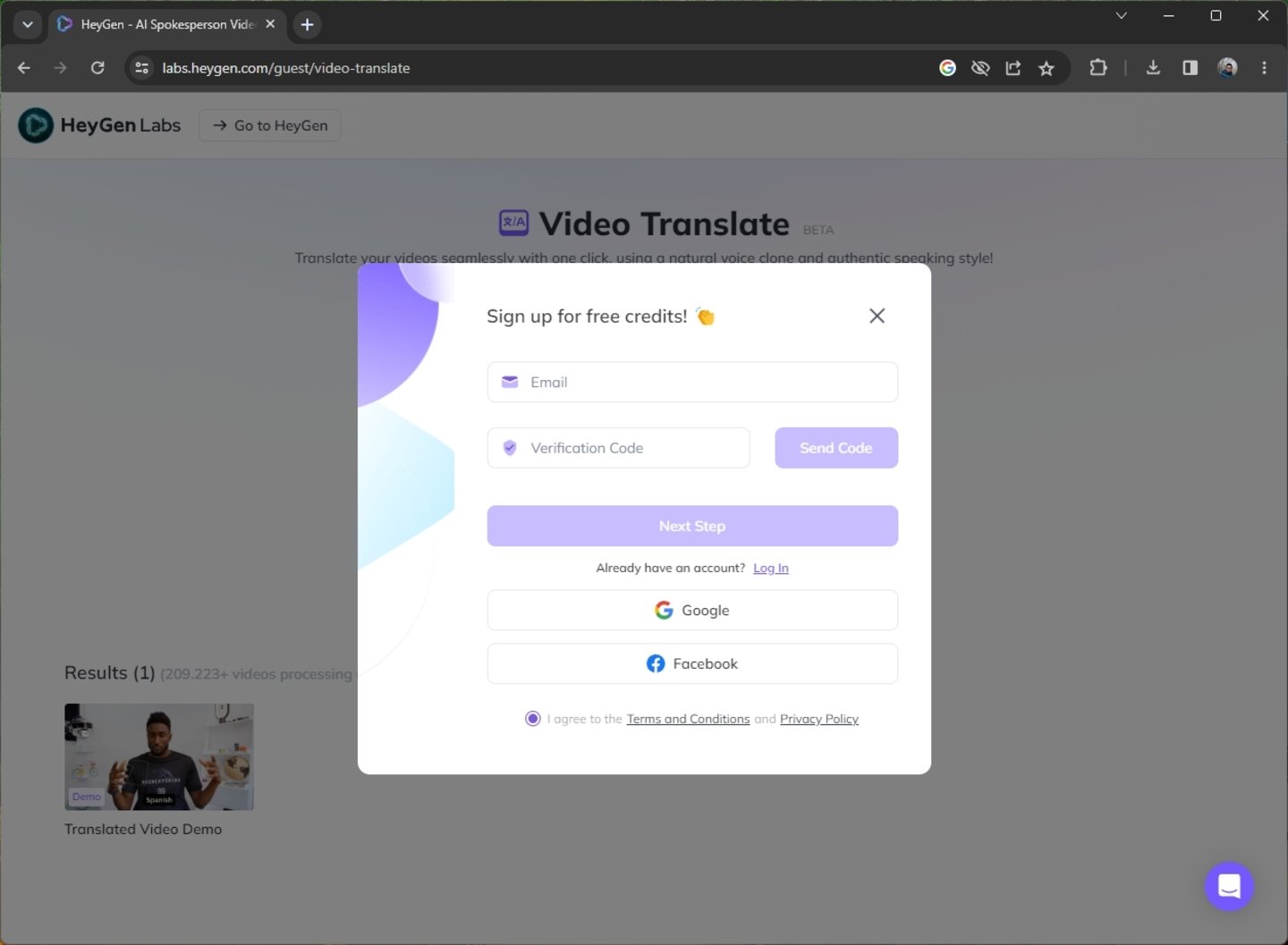The image size is (1288, 945).
Task: Click the Send Code button
Action: [x=836, y=448]
